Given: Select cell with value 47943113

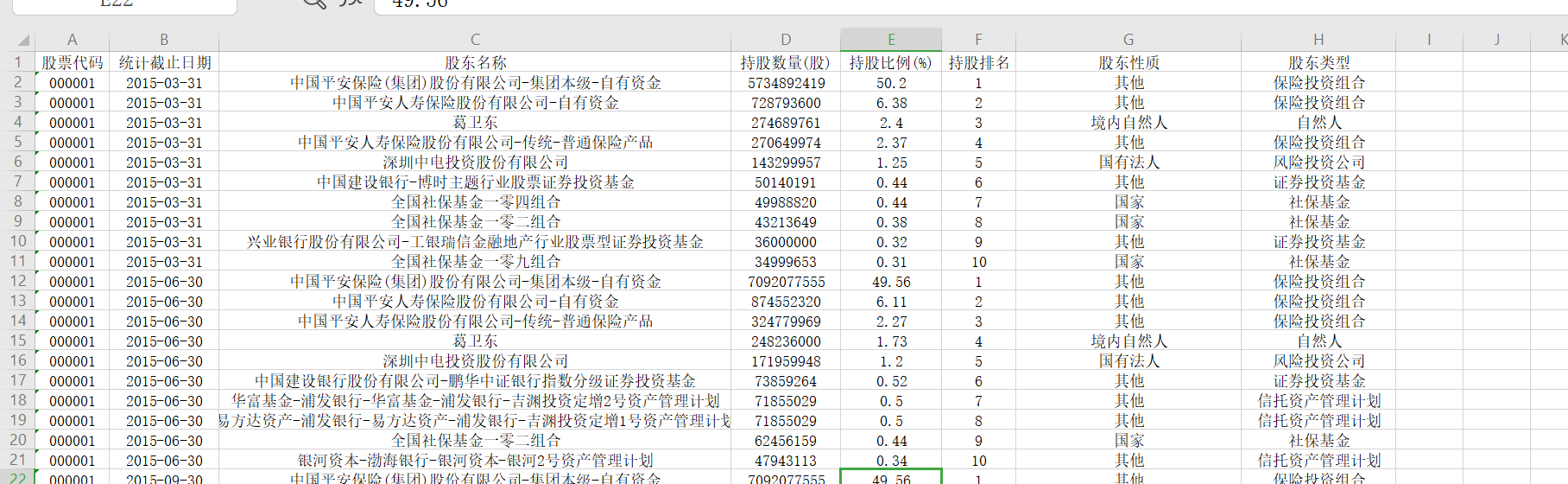Looking at the screenshot, I should coord(786,461).
